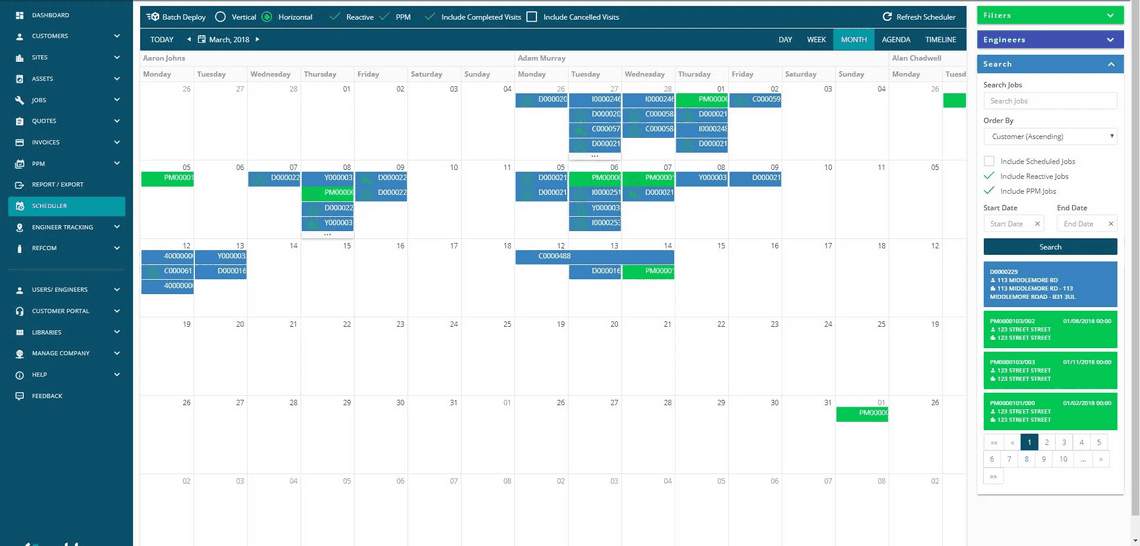Expand the Filters panel

[1050, 15]
